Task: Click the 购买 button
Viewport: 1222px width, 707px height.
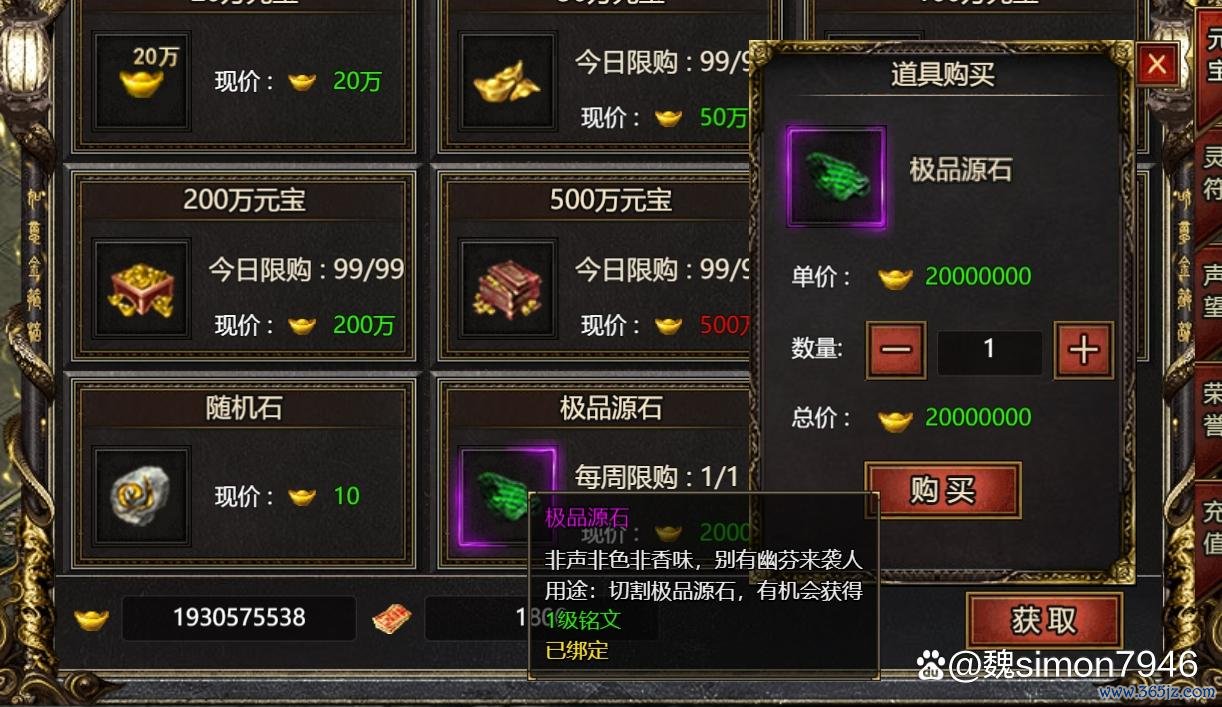Action: coord(943,490)
